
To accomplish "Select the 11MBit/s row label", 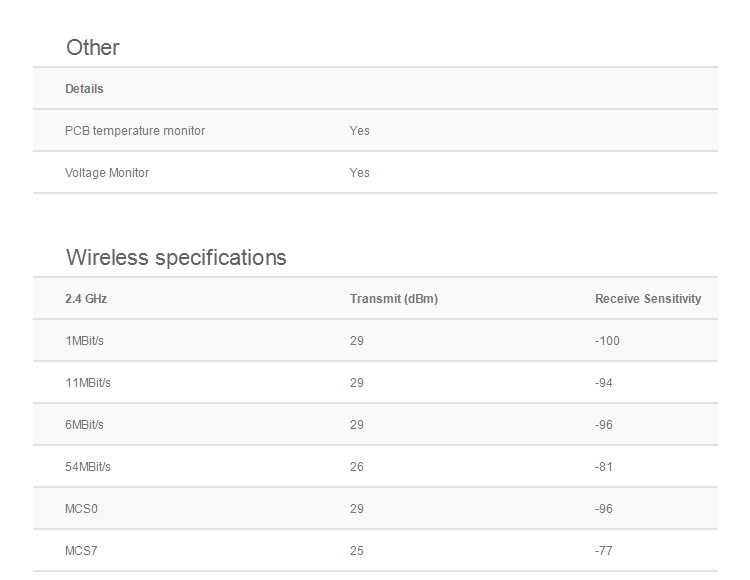I will [88, 383].
